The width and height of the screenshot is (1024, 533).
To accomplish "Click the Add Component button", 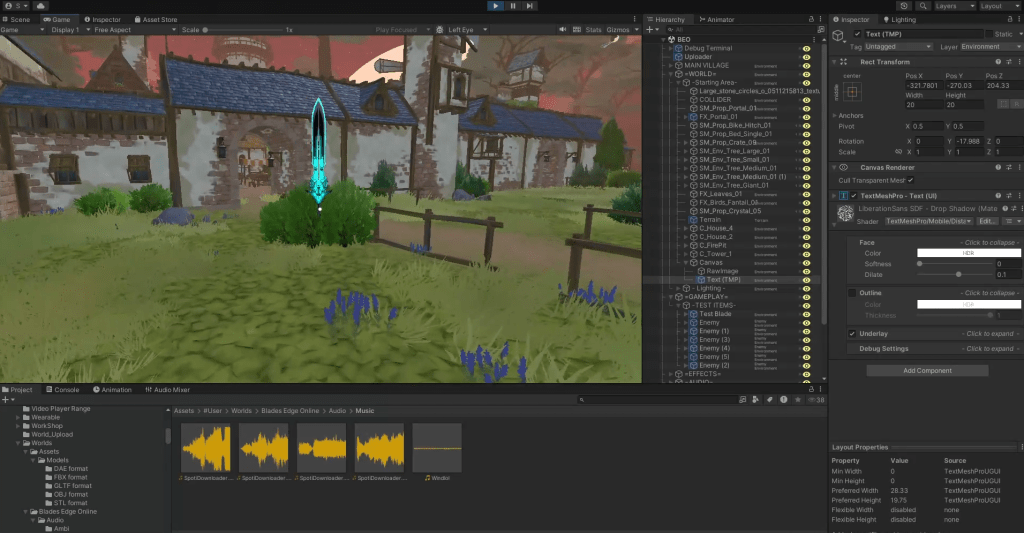I will [927, 370].
